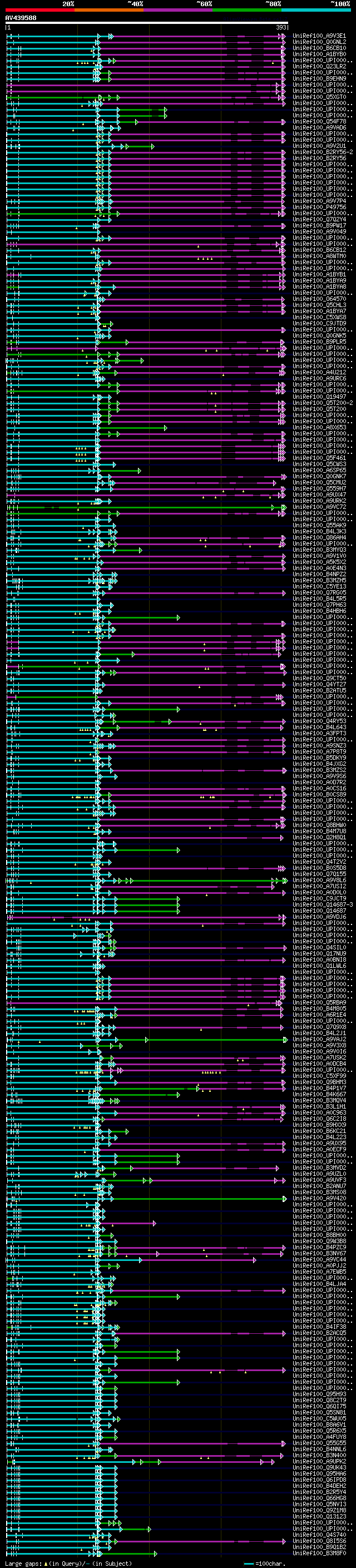Viewport: 356px width, 1568px height.
Task: Click the UniRef100_Q9CT50 label
Action: pos(319,678)
